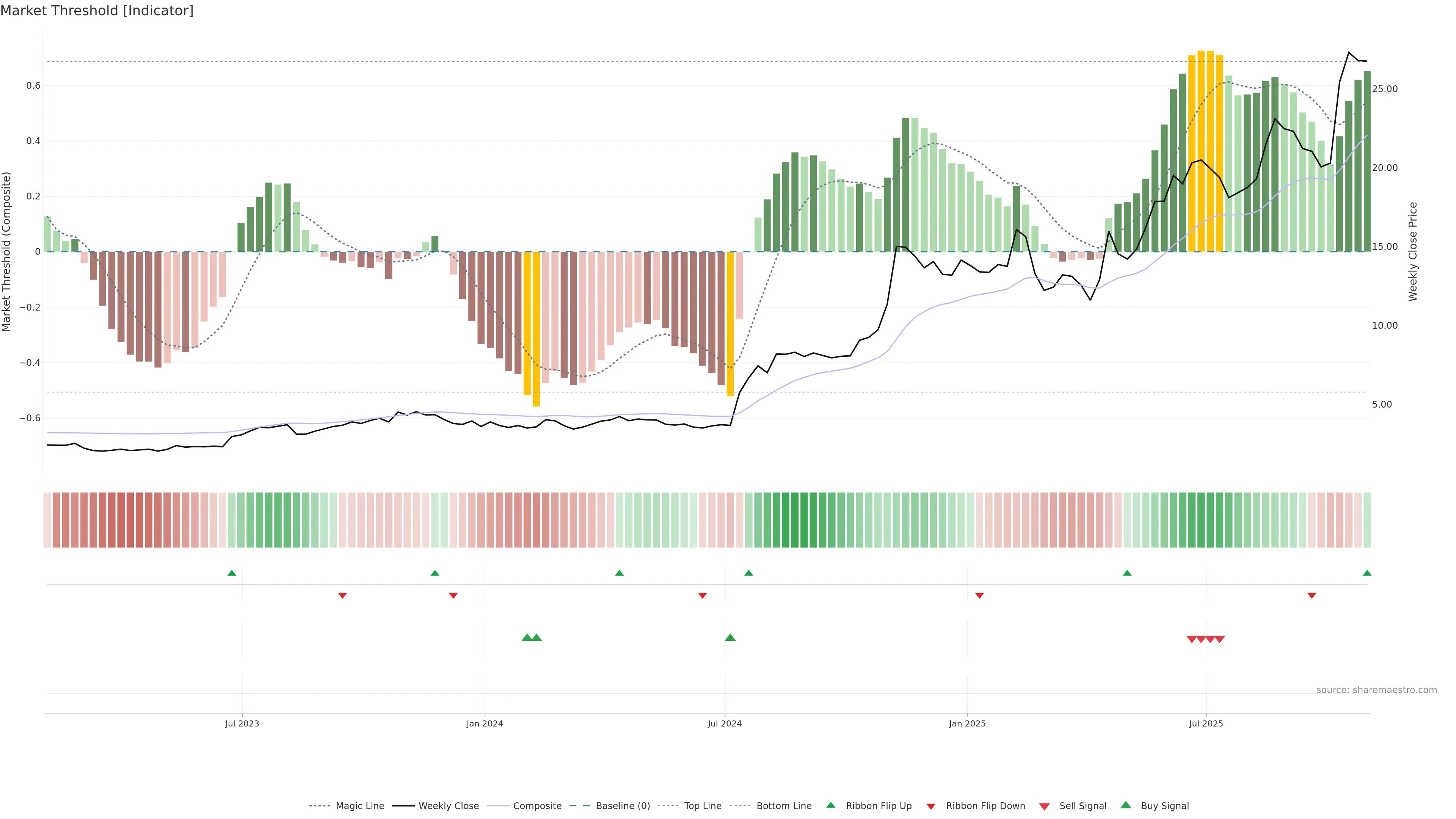Select the Bottom Line legend entry
Image resolution: width=1456 pixels, height=819 pixels.
pyautogui.click(x=783, y=806)
